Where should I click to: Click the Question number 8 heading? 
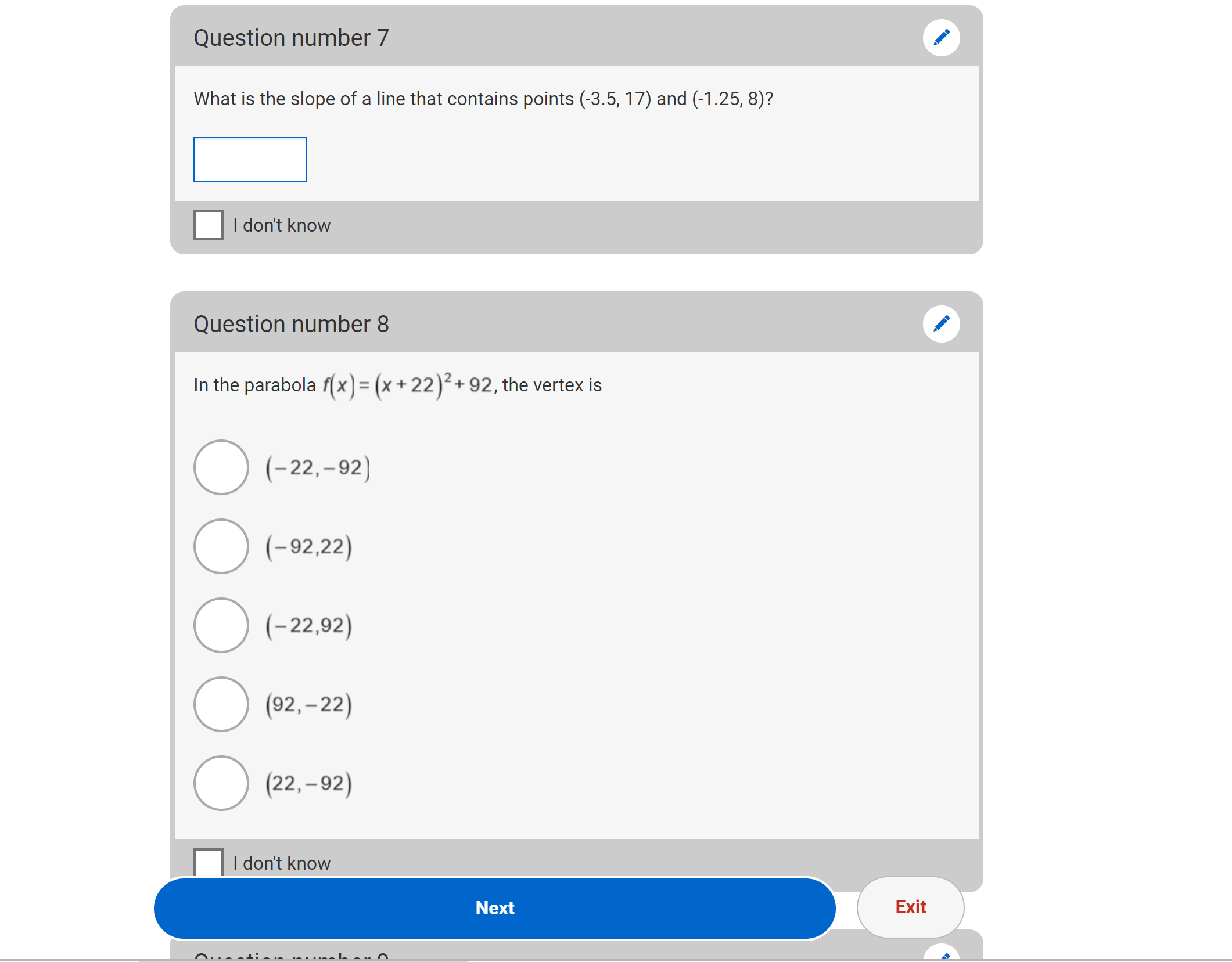pyautogui.click(x=291, y=325)
